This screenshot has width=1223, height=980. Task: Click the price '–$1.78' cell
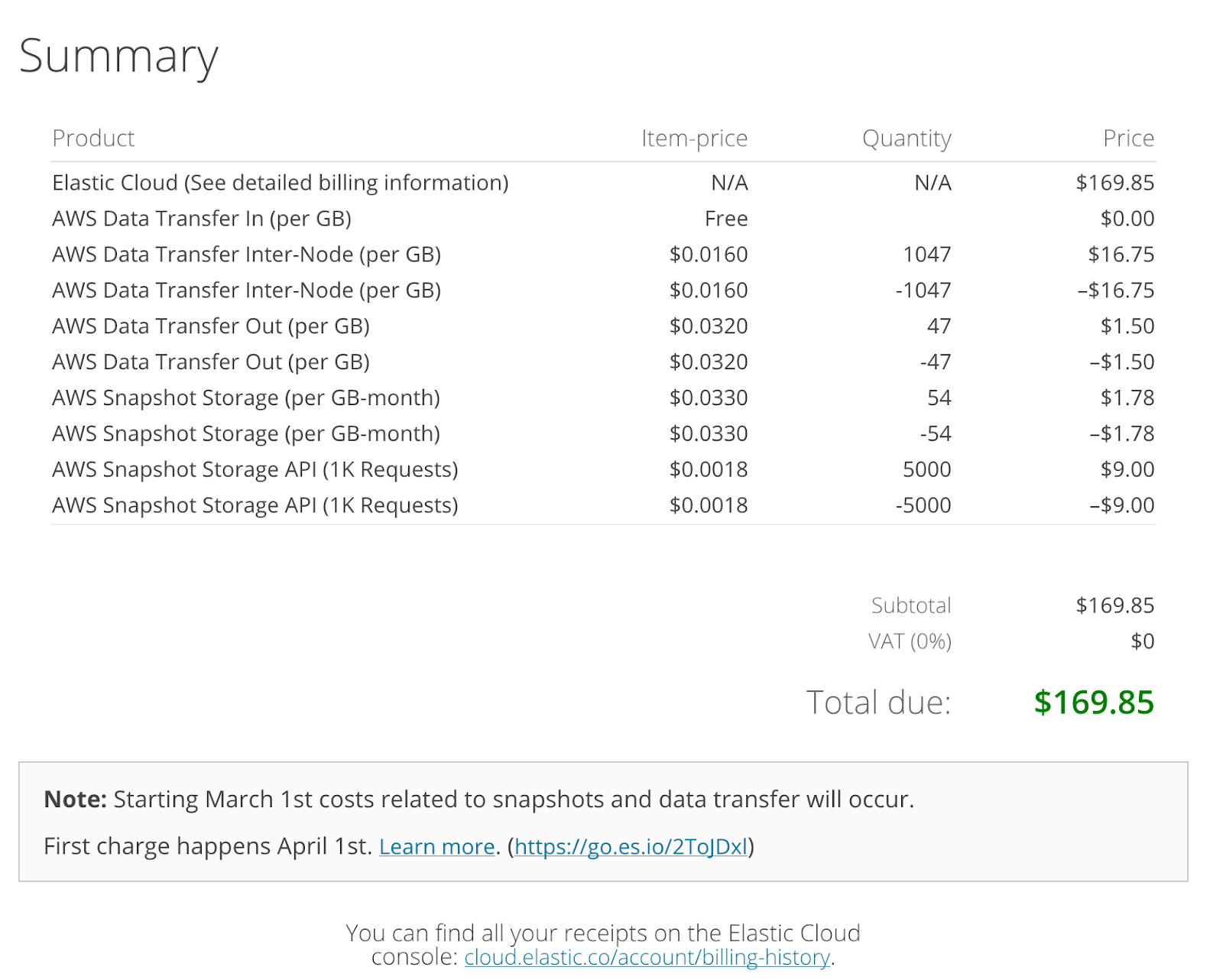click(1122, 434)
